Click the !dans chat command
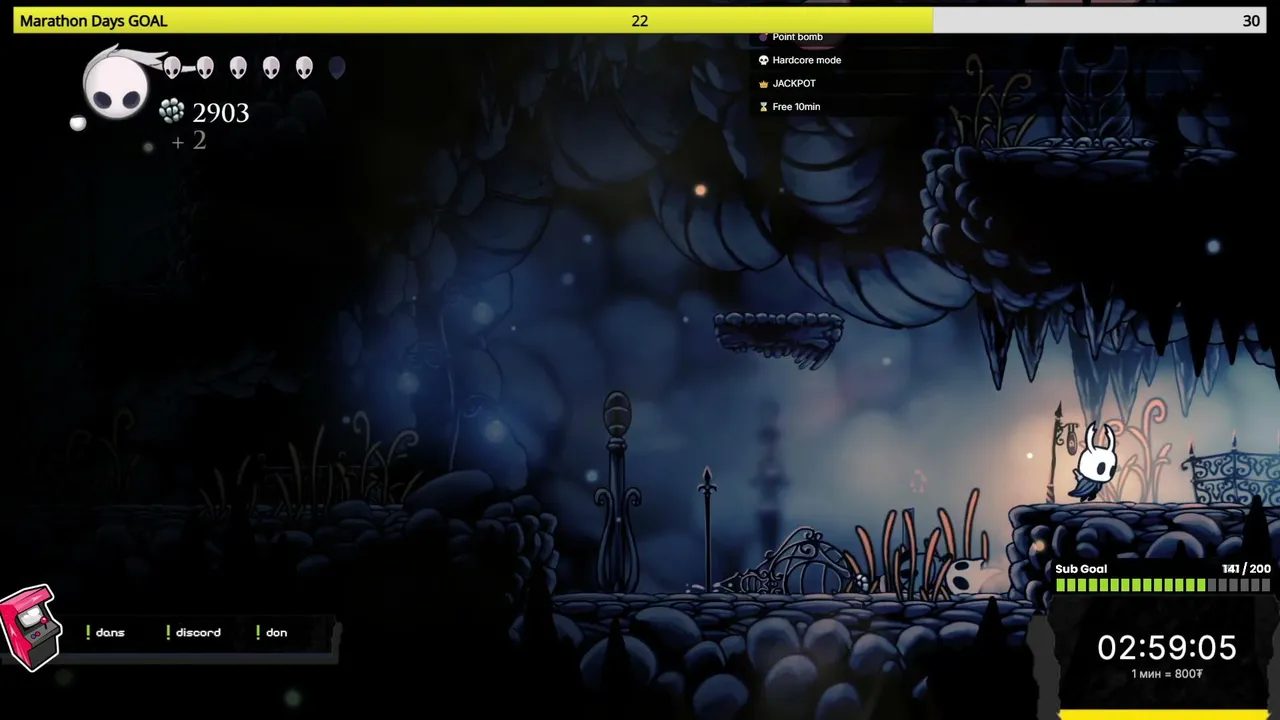The image size is (1280, 720). tap(105, 632)
